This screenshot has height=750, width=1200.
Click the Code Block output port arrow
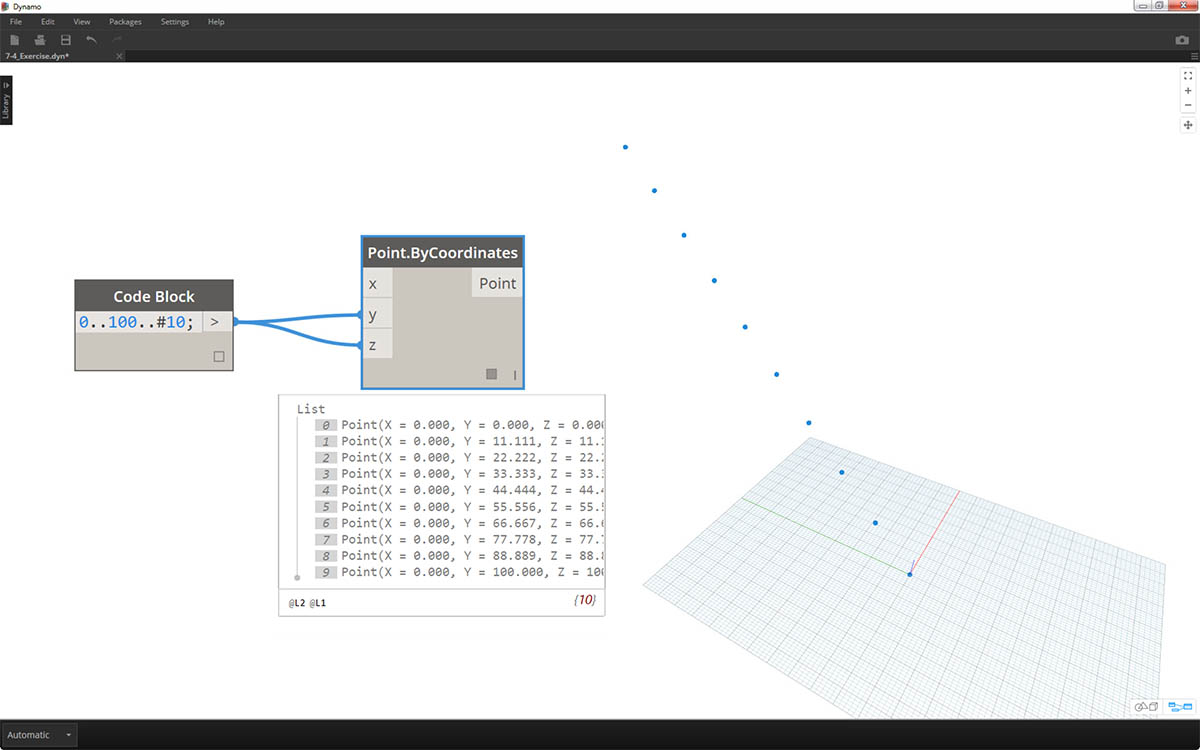click(214, 322)
